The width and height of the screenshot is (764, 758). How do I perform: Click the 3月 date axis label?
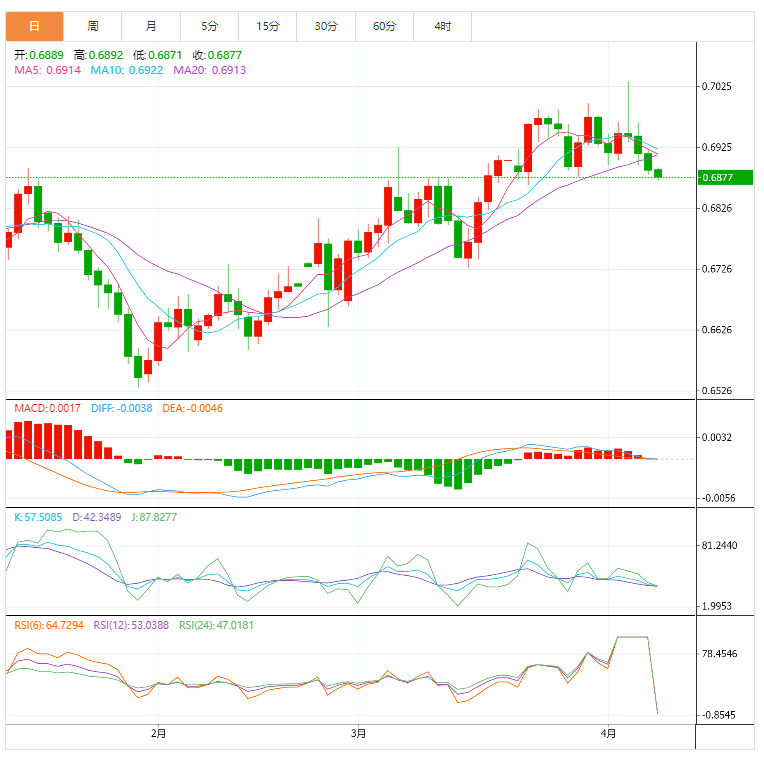[358, 733]
